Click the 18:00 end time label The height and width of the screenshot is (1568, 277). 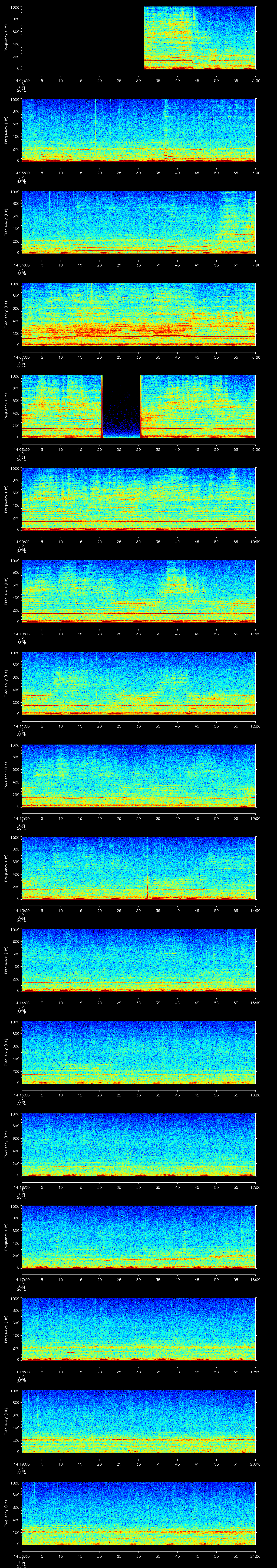pyautogui.click(x=256, y=1279)
